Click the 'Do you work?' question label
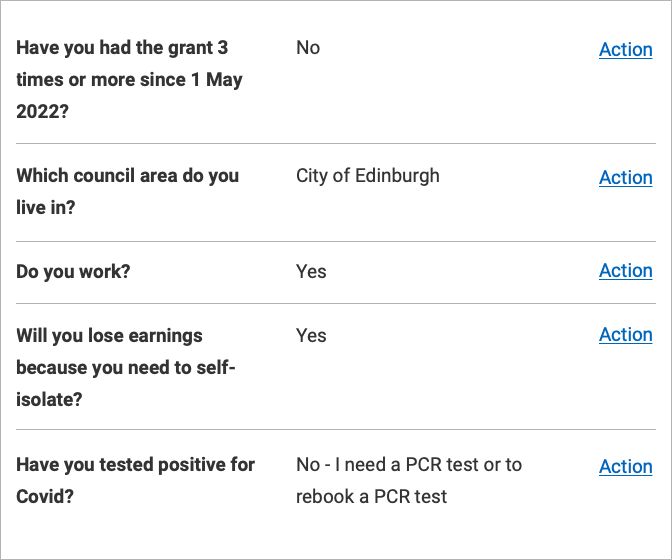This screenshot has height=560, width=672. (x=73, y=272)
